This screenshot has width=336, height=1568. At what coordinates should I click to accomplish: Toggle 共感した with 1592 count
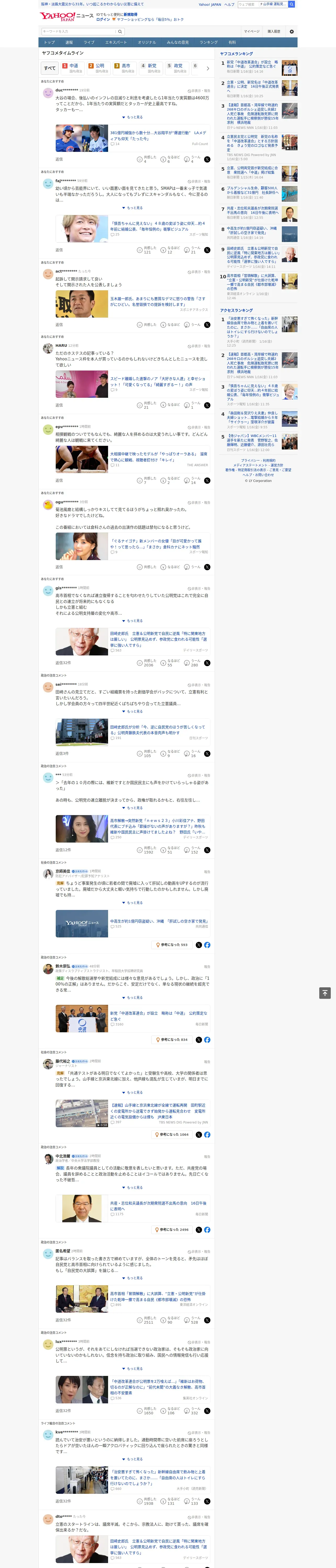[146, 850]
